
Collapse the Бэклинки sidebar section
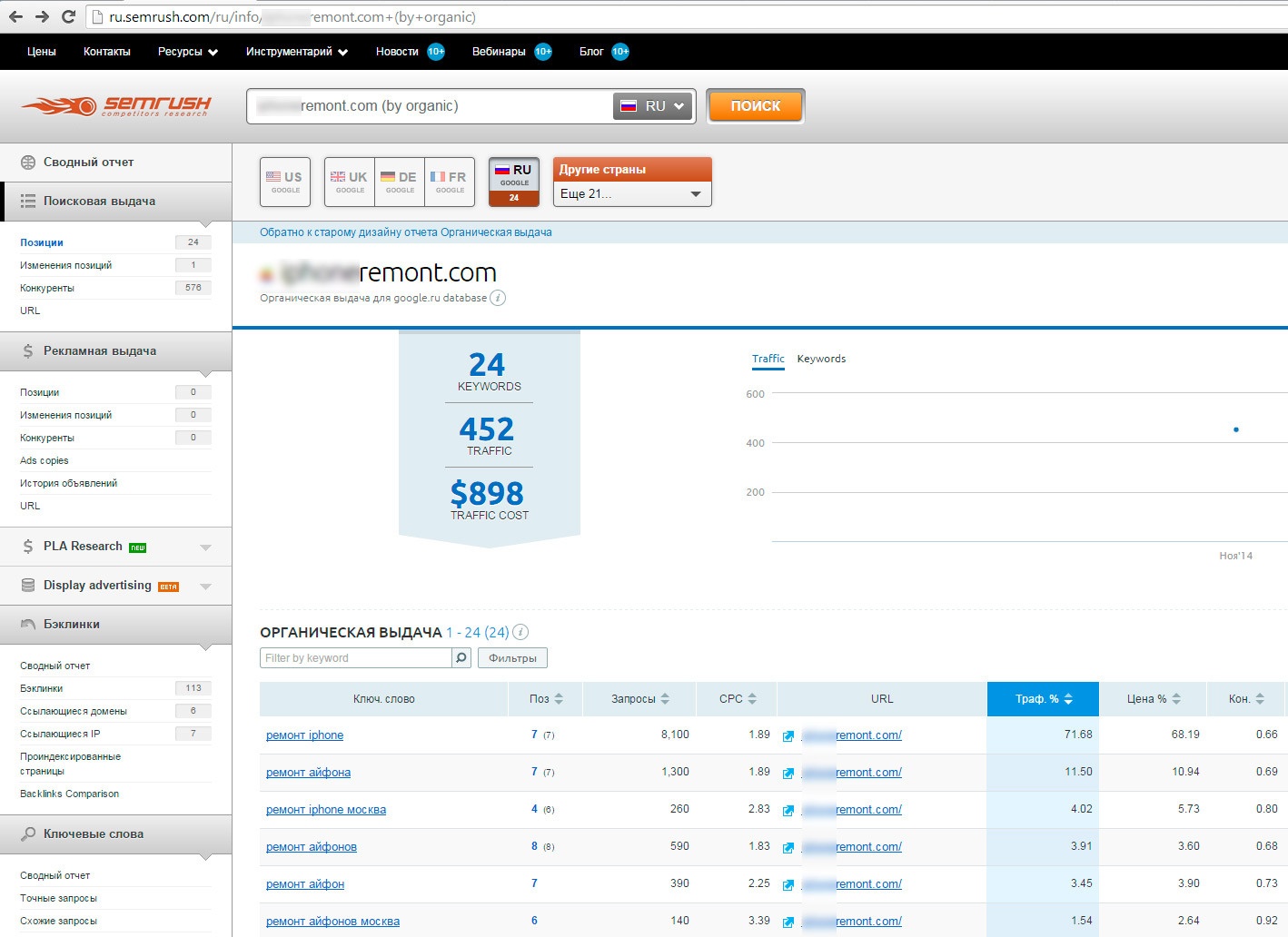click(x=116, y=625)
